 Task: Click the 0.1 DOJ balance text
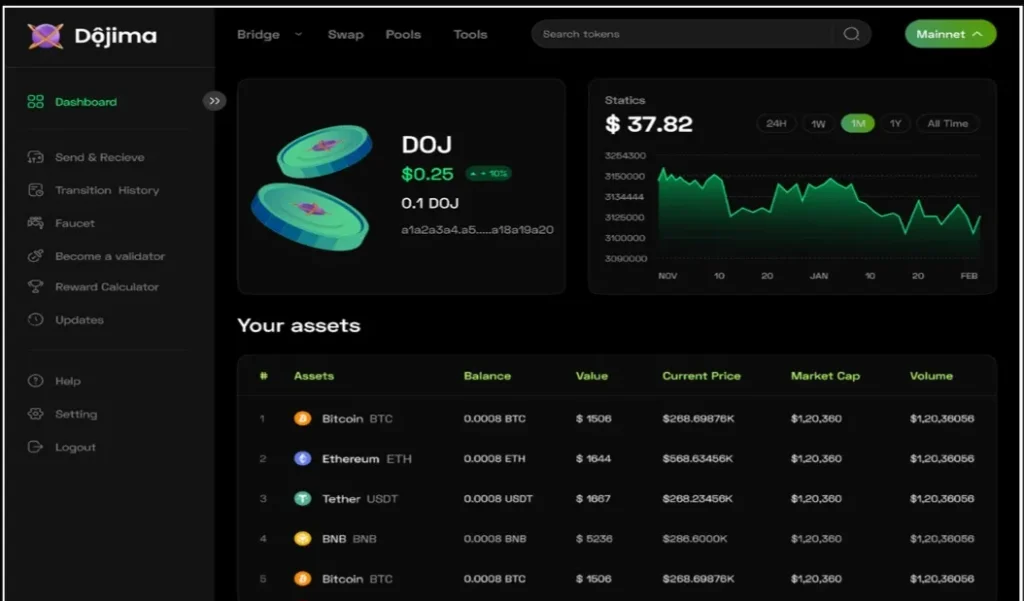pyautogui.click(x=430, y=203)
